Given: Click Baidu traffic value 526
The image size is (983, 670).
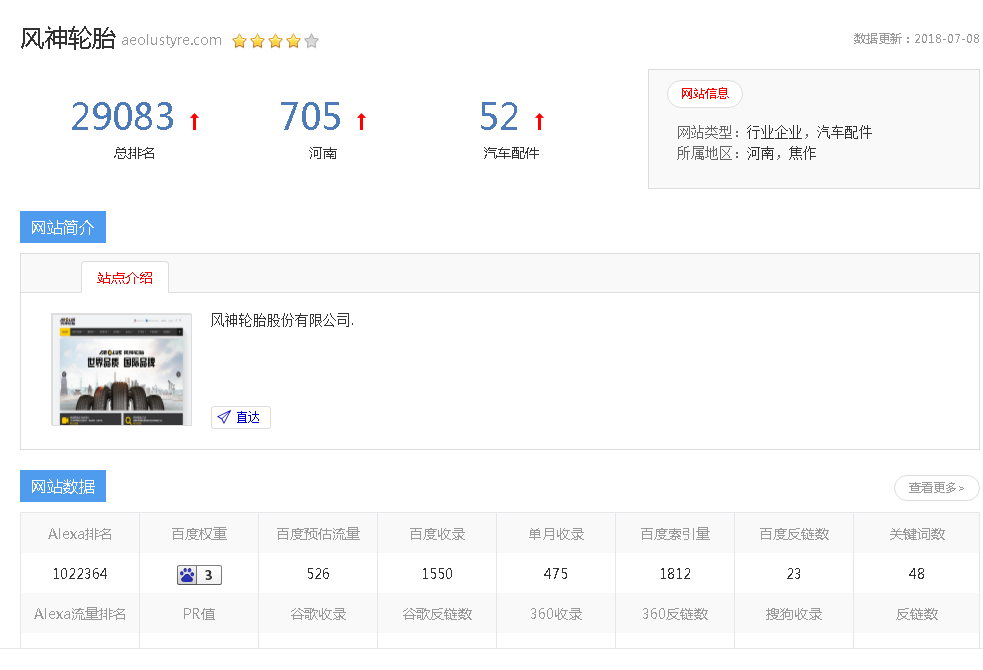Looking at the screenshot, I should pyautogui.click(x=318, y=574).
